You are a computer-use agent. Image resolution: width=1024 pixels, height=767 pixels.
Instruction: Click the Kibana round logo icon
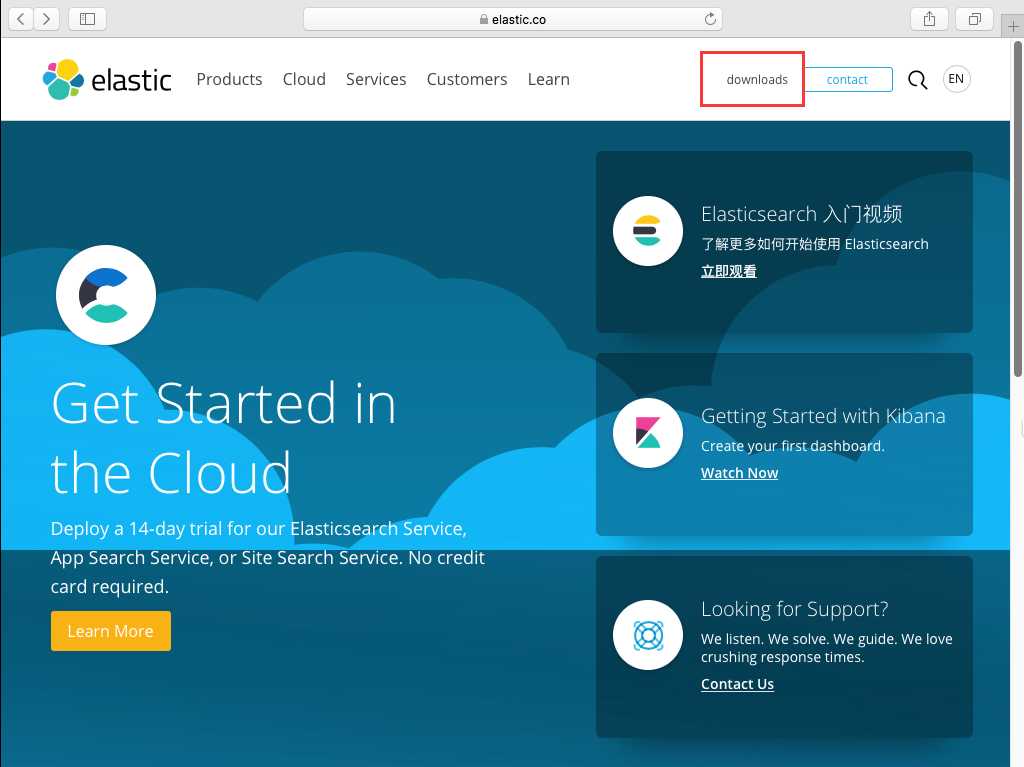click(x=648, y=432)
